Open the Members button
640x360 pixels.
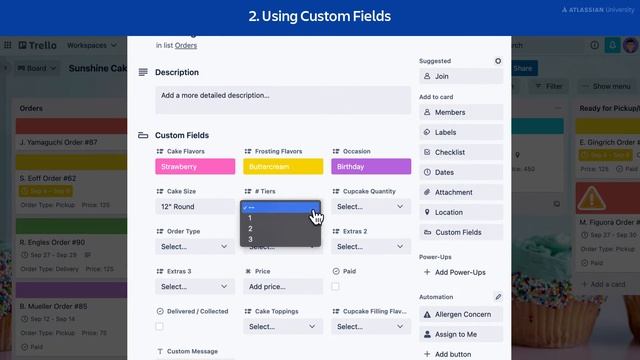point(461,112)
